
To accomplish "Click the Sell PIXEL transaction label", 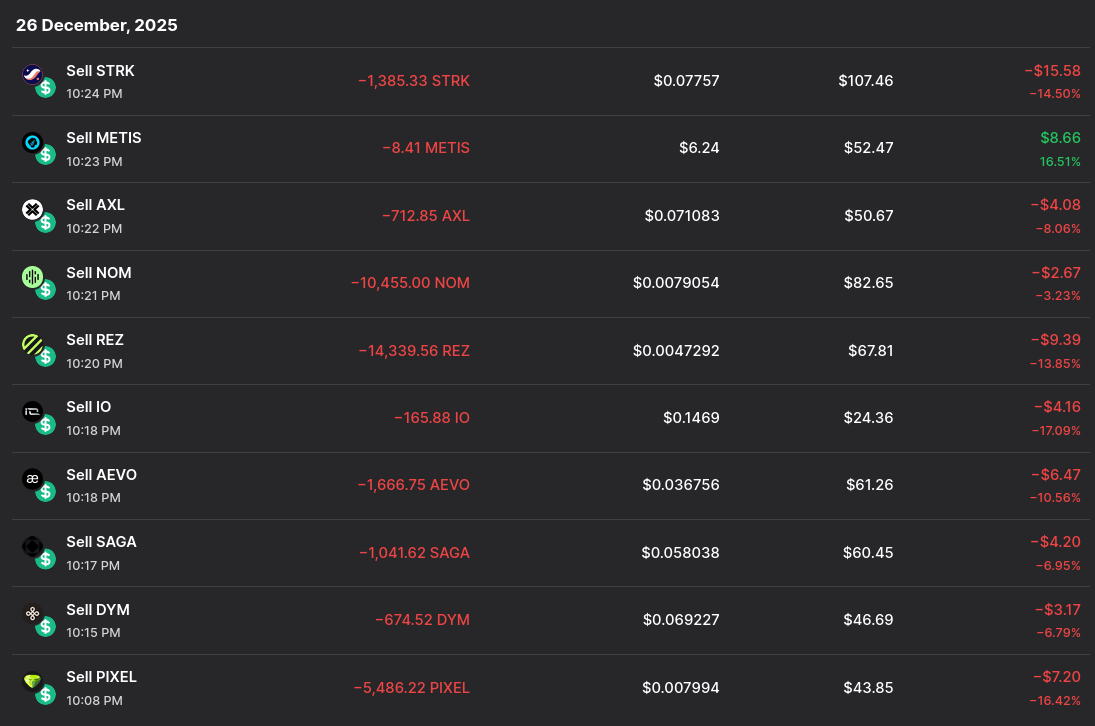I will pyautogui.click(x=101, y=677).
